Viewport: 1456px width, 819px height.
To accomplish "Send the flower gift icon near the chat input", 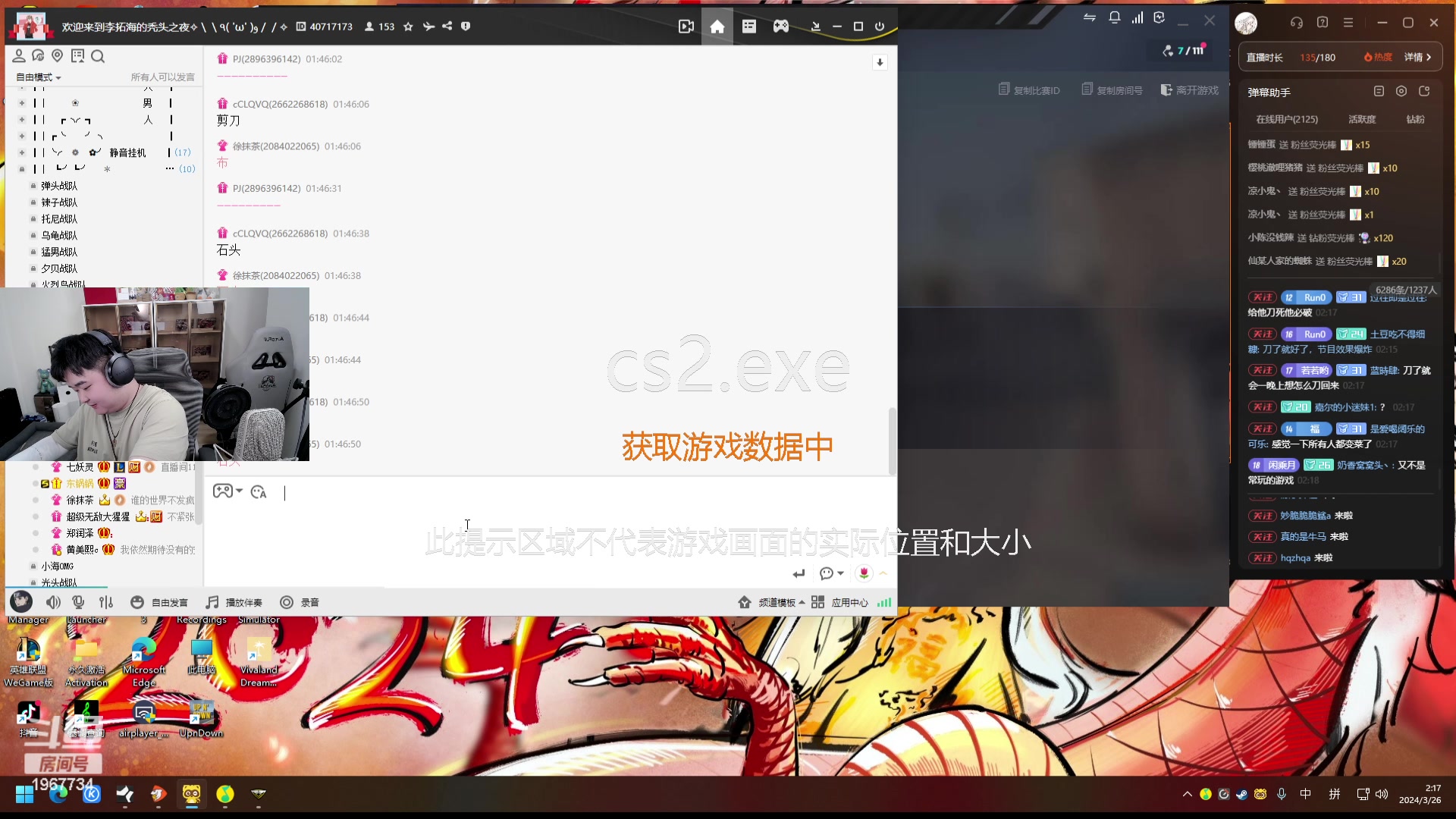I will tap(864, 573).
